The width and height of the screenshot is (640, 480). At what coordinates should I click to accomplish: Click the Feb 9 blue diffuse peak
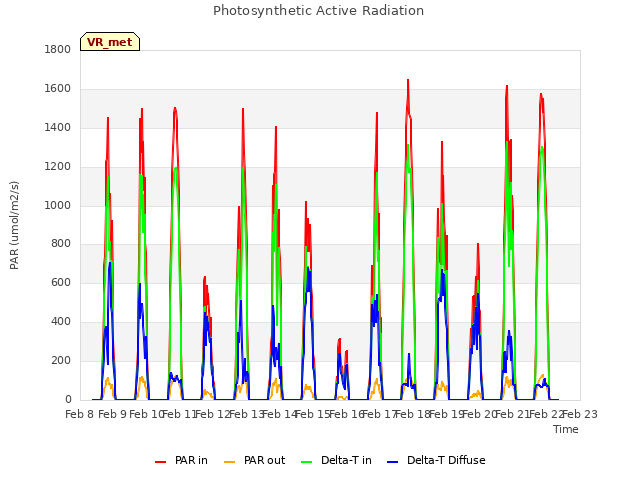click(110, 262)
